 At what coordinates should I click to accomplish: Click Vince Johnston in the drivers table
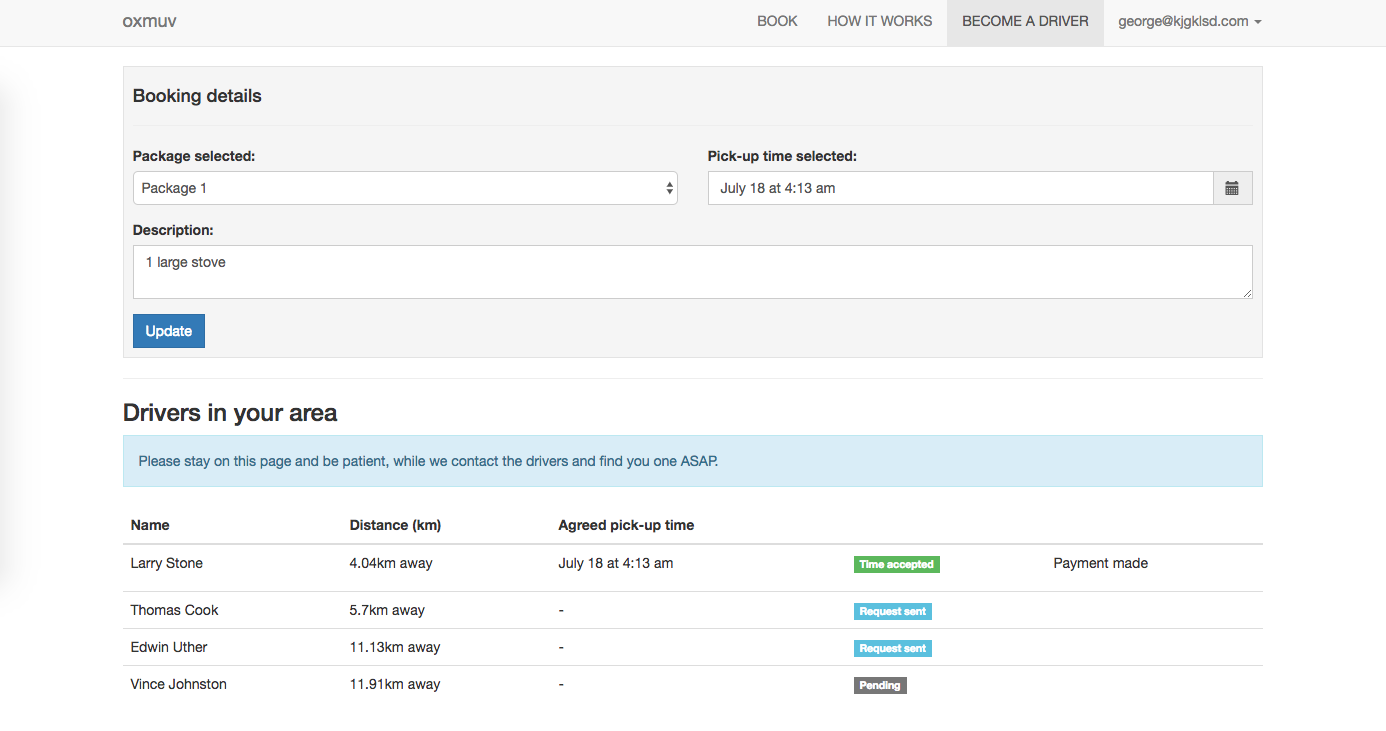coord(179,684)
